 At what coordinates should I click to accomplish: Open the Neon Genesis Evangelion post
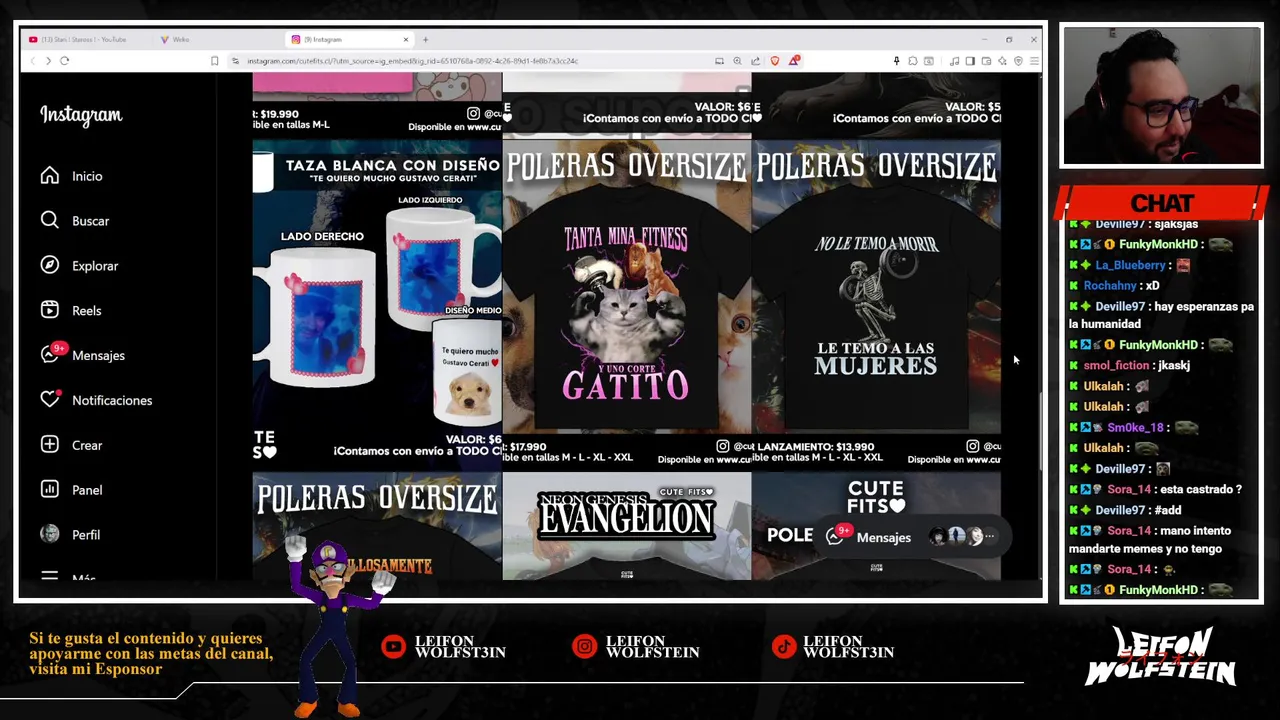627,526
